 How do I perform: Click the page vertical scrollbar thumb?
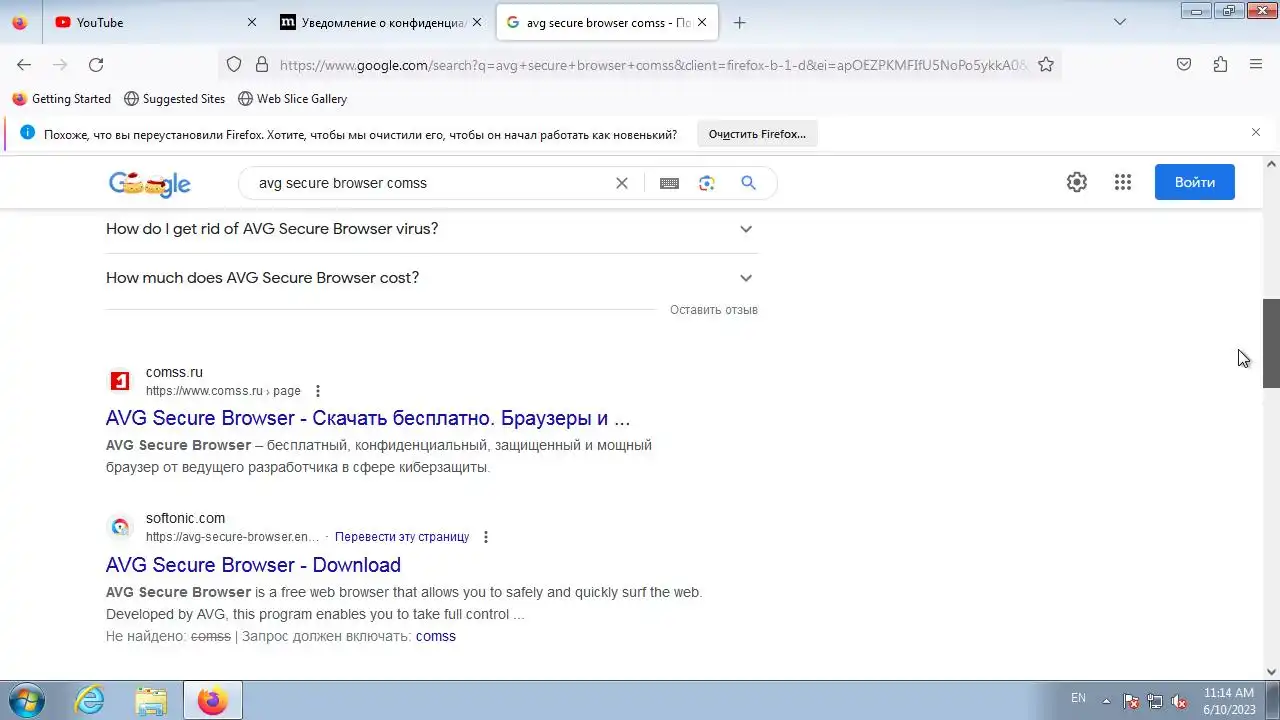pyautogui.click(x=1271, y=343)
